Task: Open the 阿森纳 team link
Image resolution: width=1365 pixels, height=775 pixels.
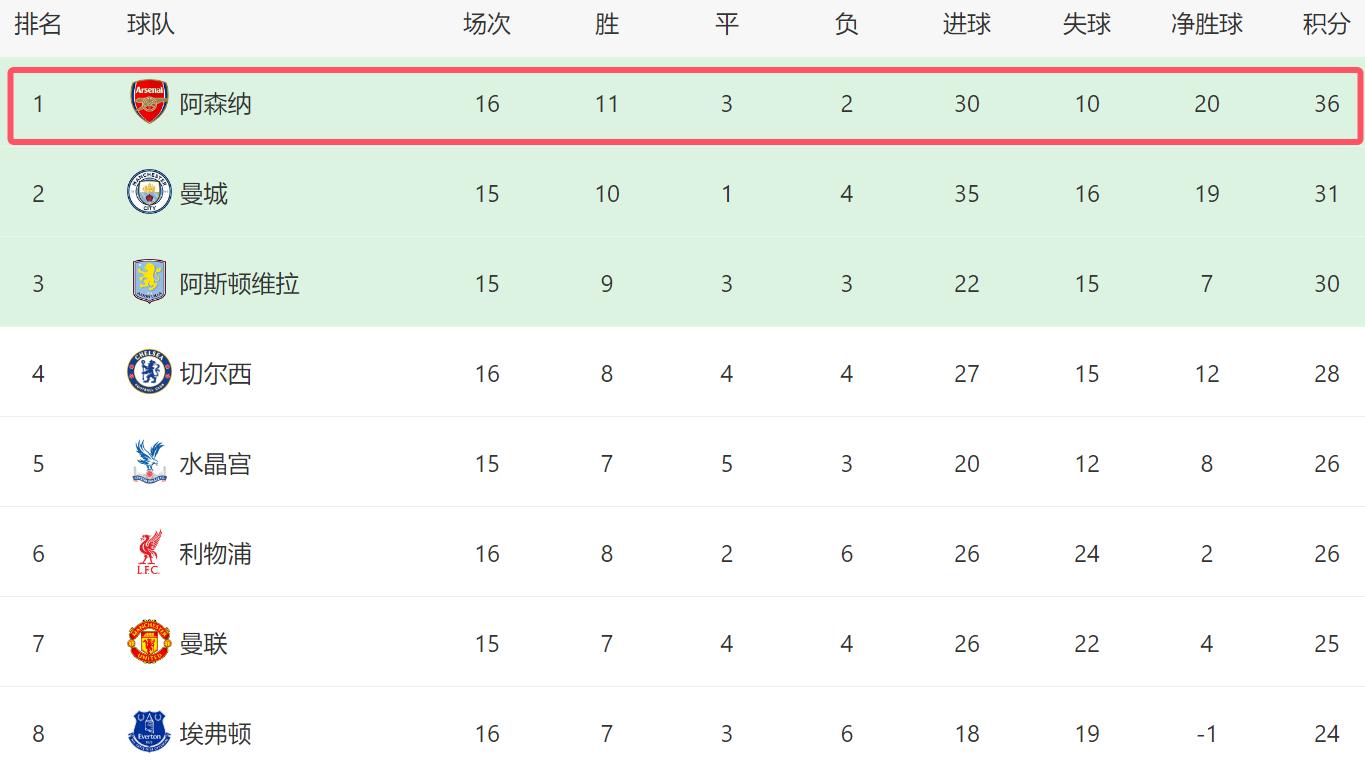Action: (x=215, y=104)
